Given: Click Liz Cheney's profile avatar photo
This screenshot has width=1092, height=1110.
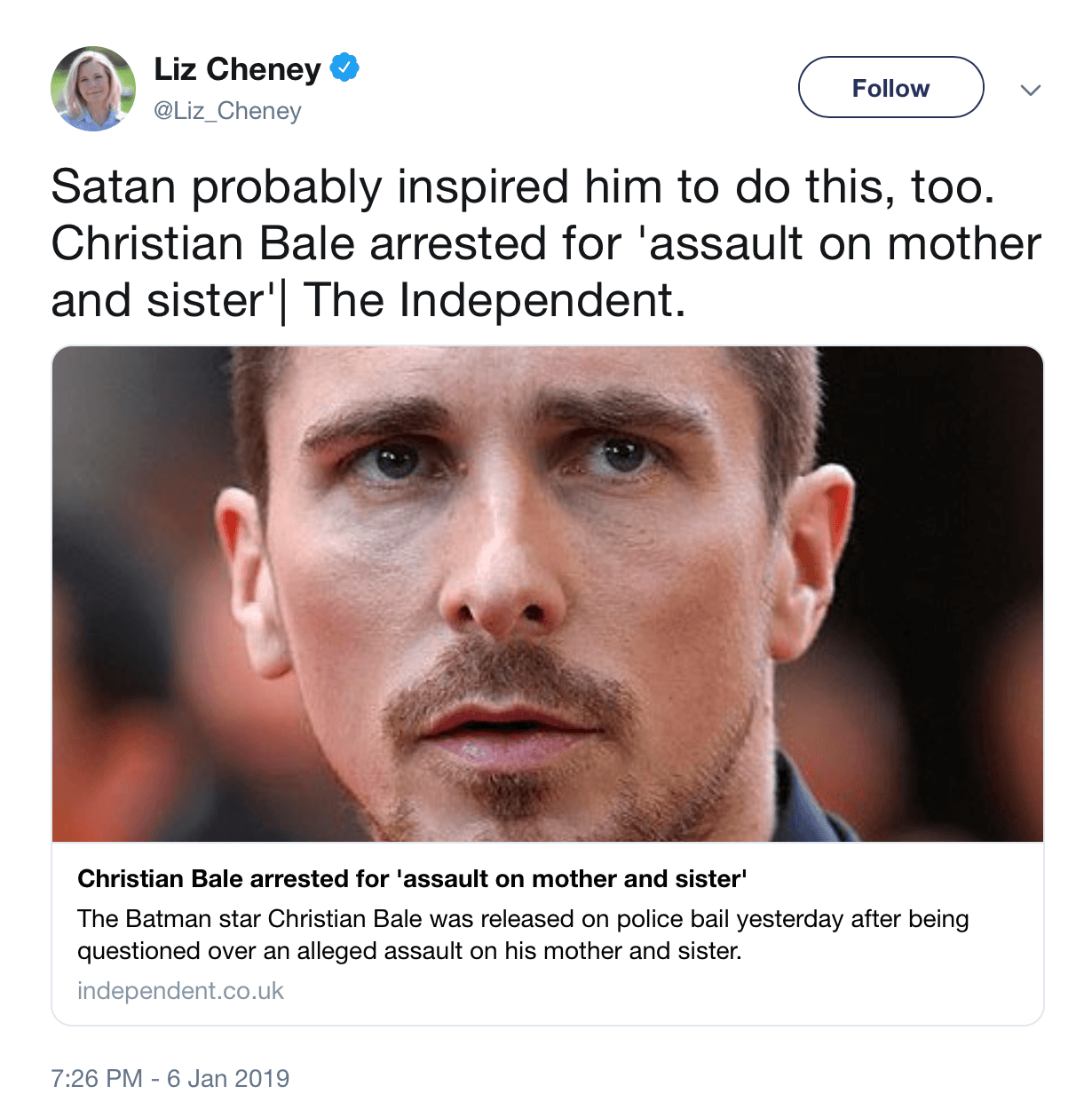Looking at the screenshot, I should 93,89.
